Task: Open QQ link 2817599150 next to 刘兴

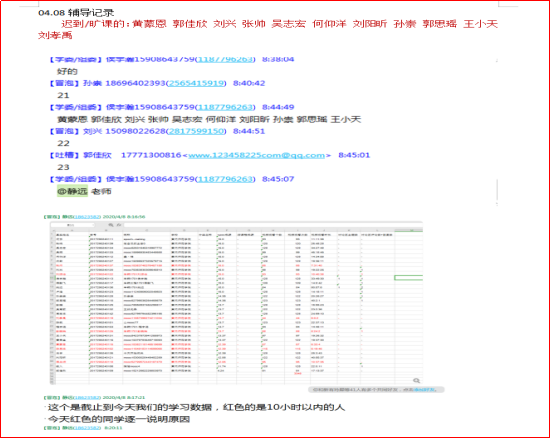Action: tap(196, 131)
